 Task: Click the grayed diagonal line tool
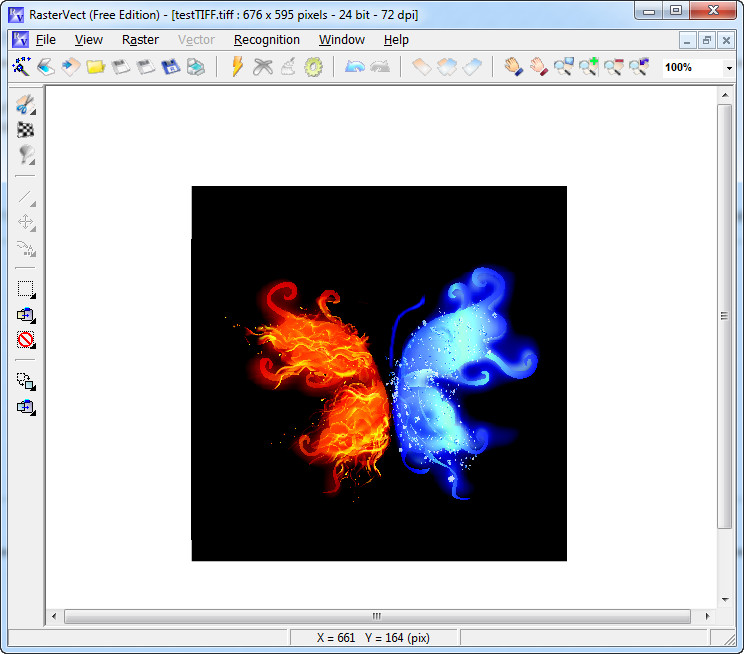click(x=26, y=197)
